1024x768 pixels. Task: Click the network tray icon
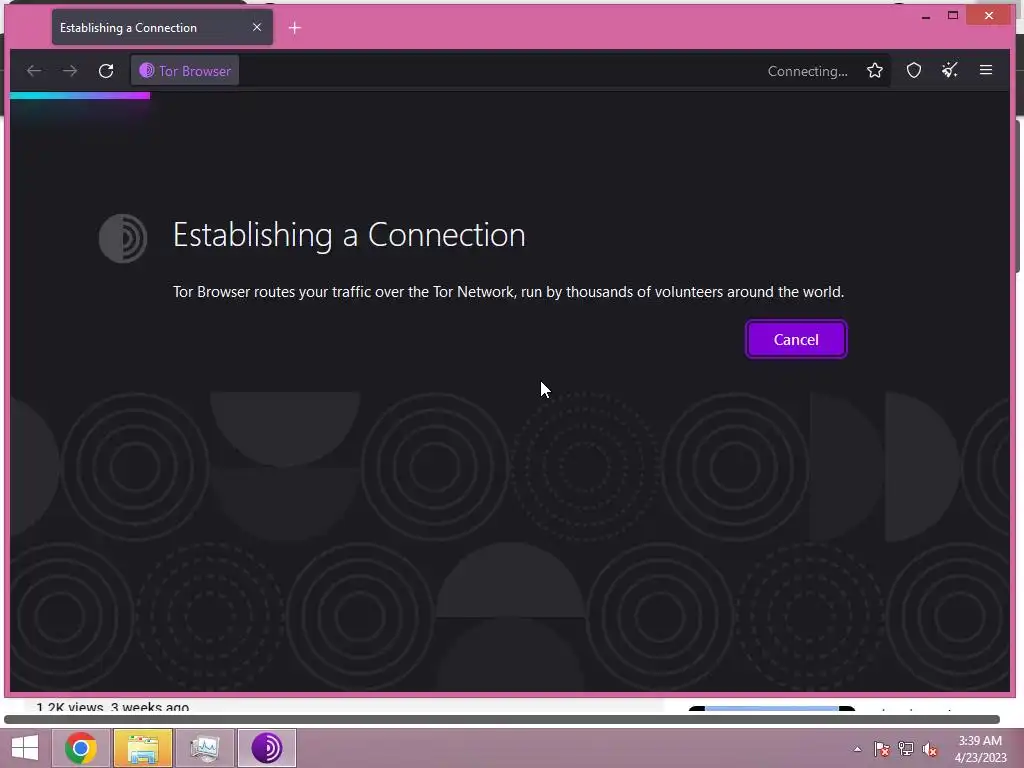point(906,749)
